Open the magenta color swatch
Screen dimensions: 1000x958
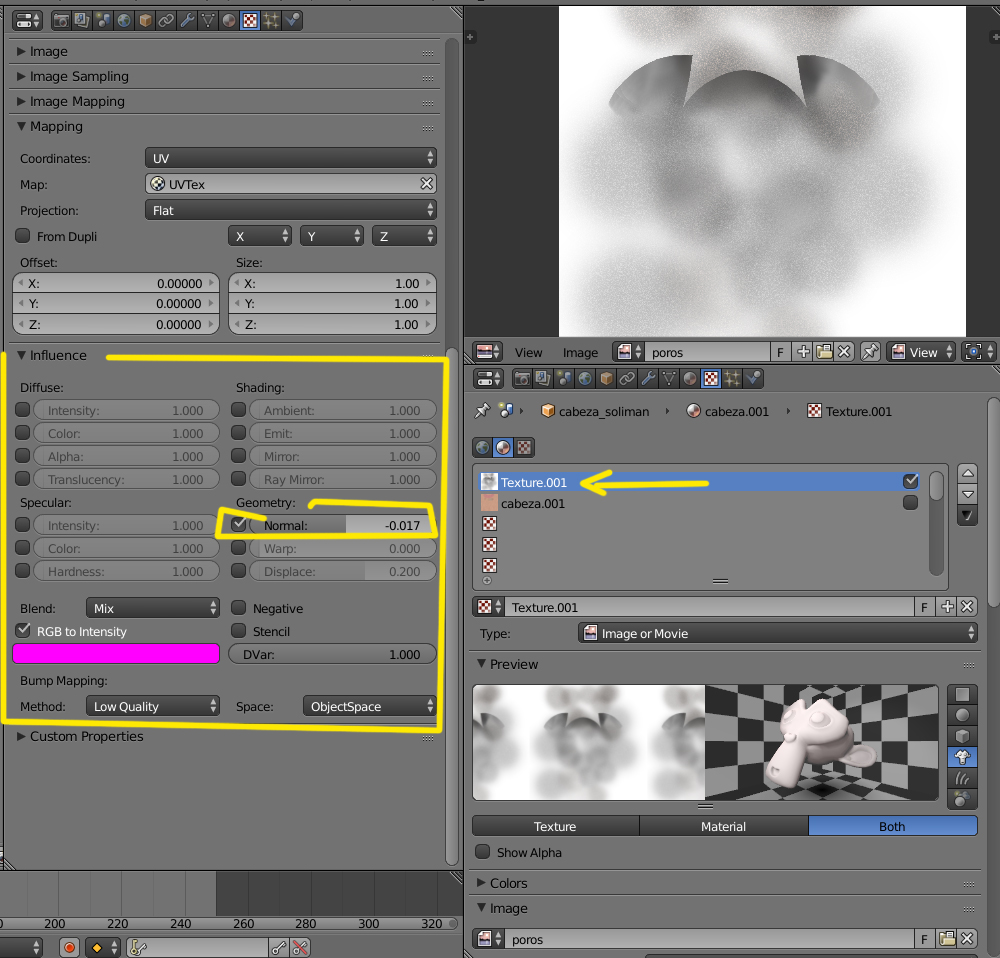point(116,654)
